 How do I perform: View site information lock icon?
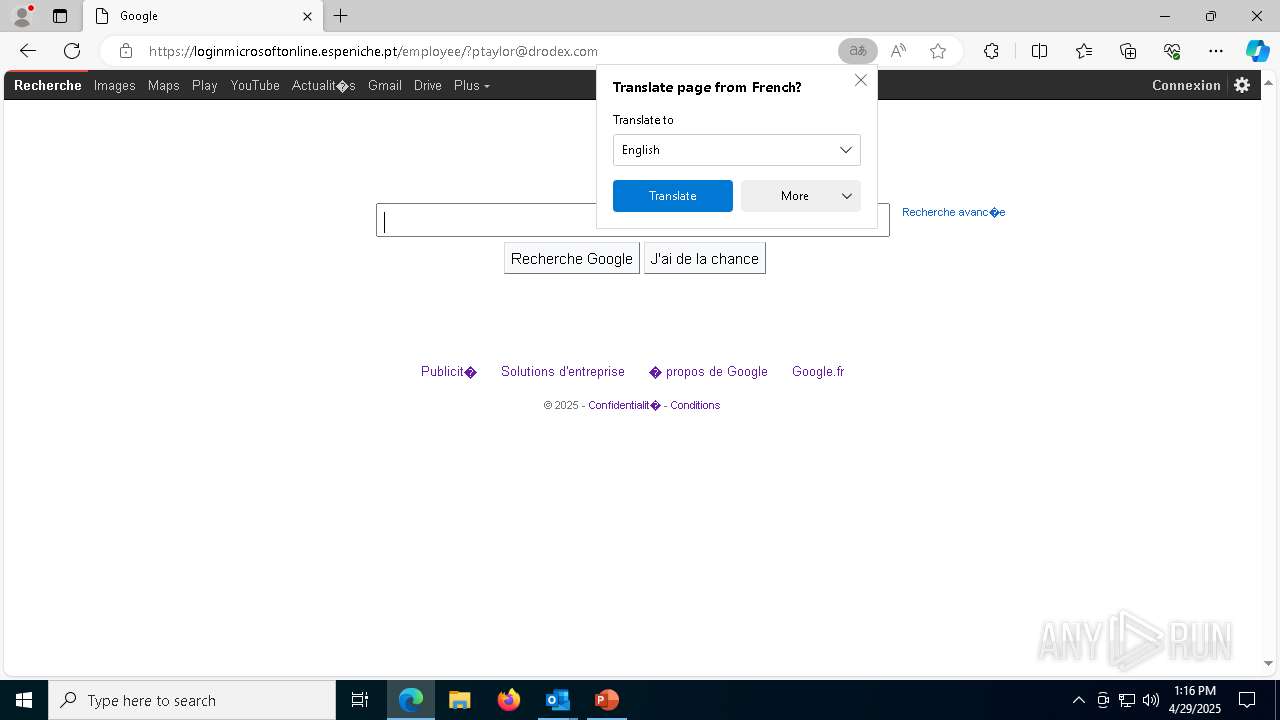click(x=125, y=51)
